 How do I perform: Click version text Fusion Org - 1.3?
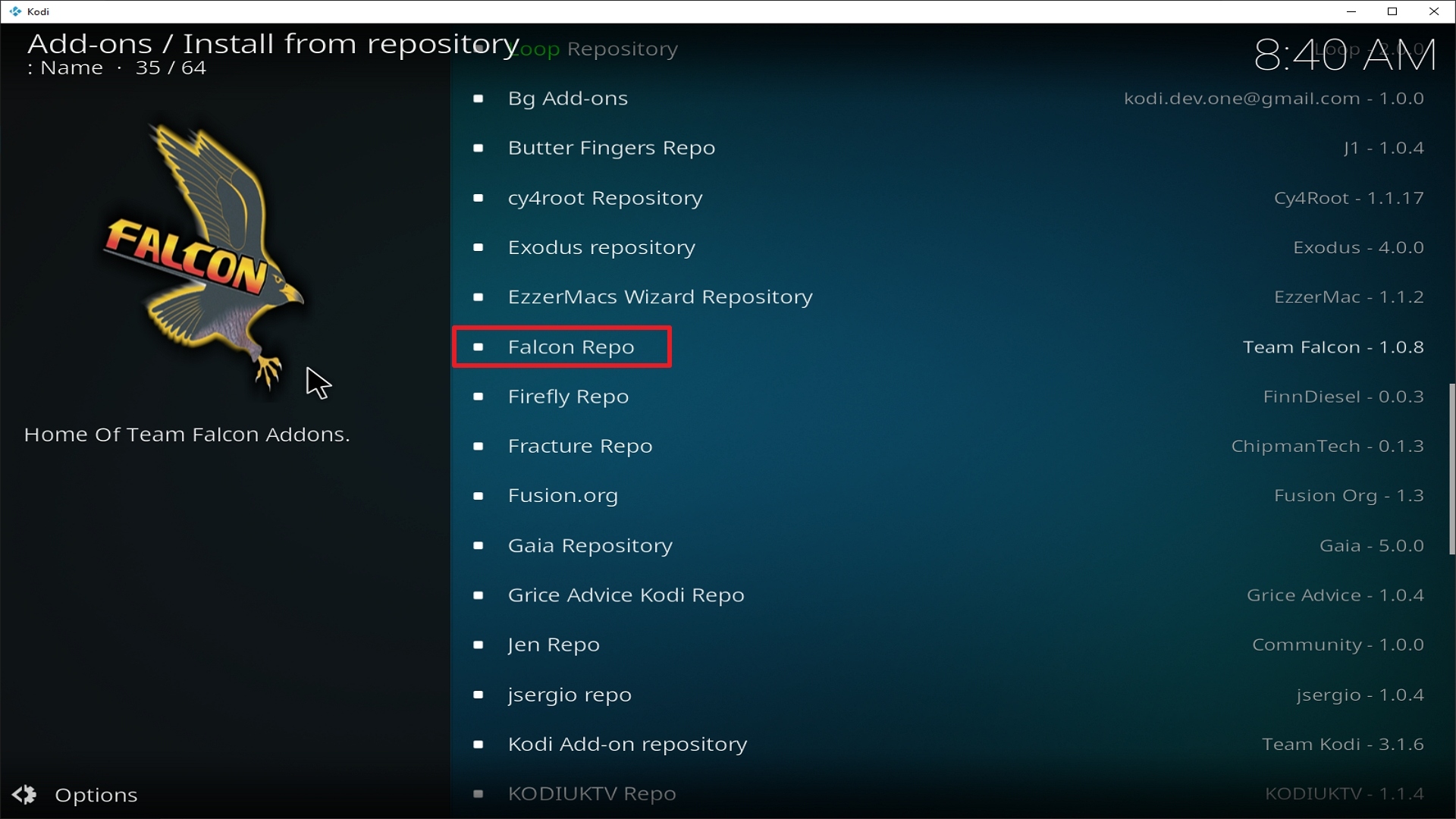(1349, 496)
